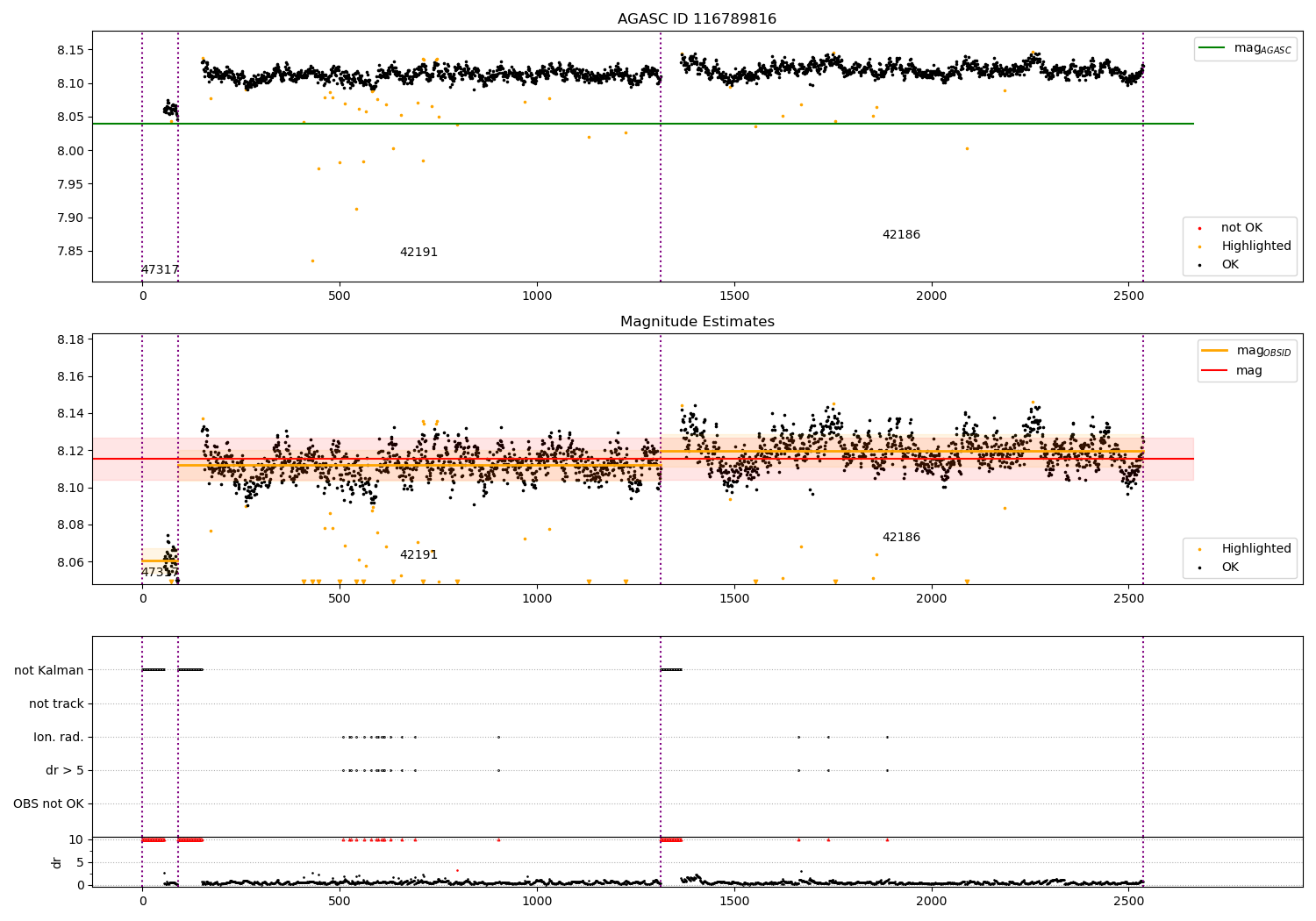Click the "10" tick on the dr axis
The image size is (1316, 921).
(76, 840)
